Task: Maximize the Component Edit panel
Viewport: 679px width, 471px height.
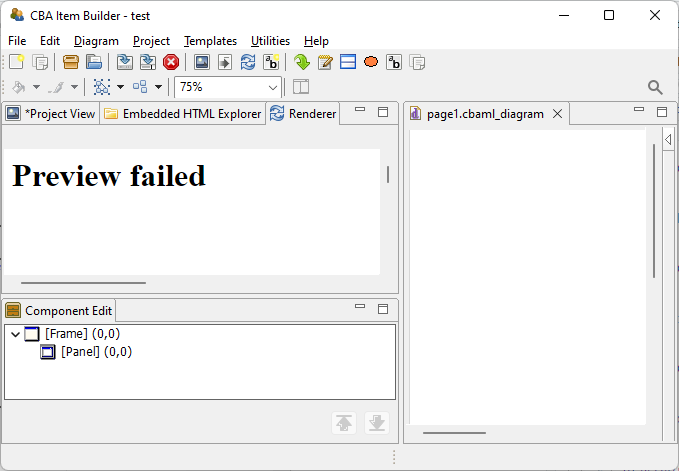Action: pos(383,310)
